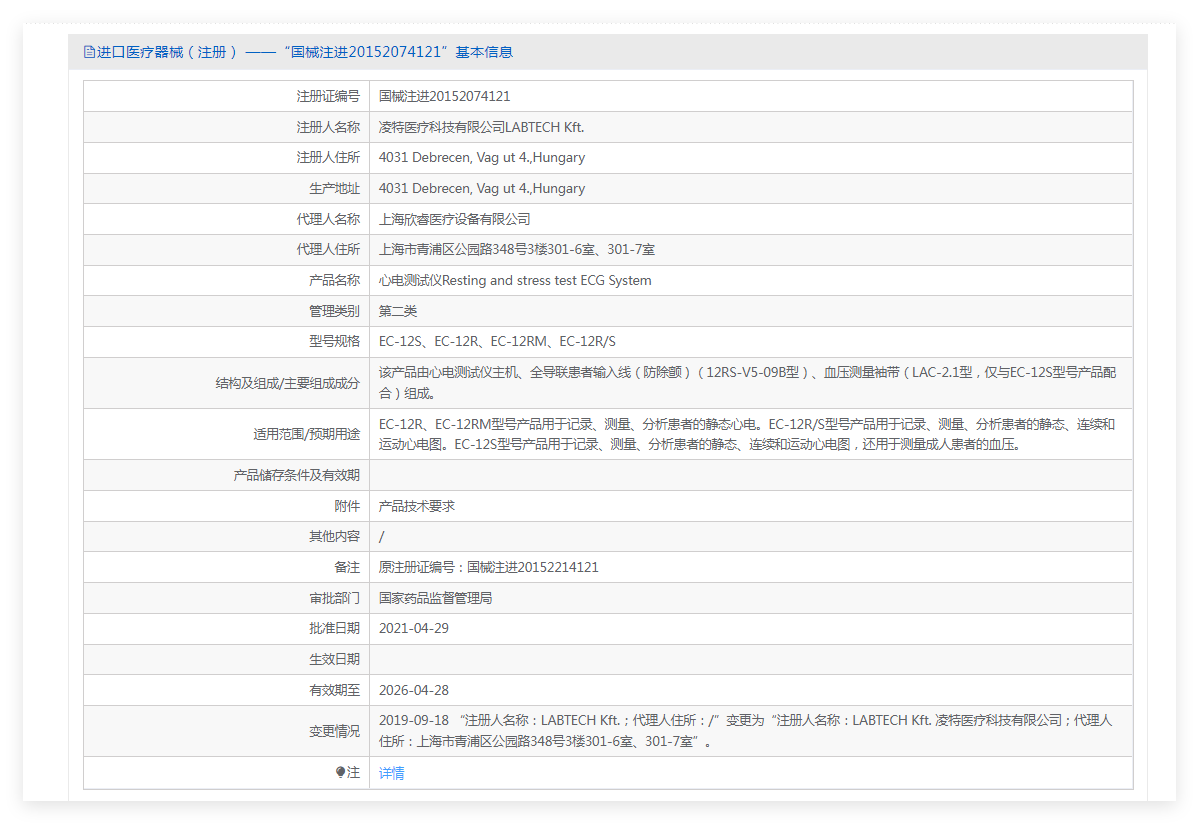Image resolution: width=1199 pixels, height=824 pixels.
Task: Select agent name 上海欣睿医疗设备有限公司
Action: pyautogui.click(x=454, y=219)
